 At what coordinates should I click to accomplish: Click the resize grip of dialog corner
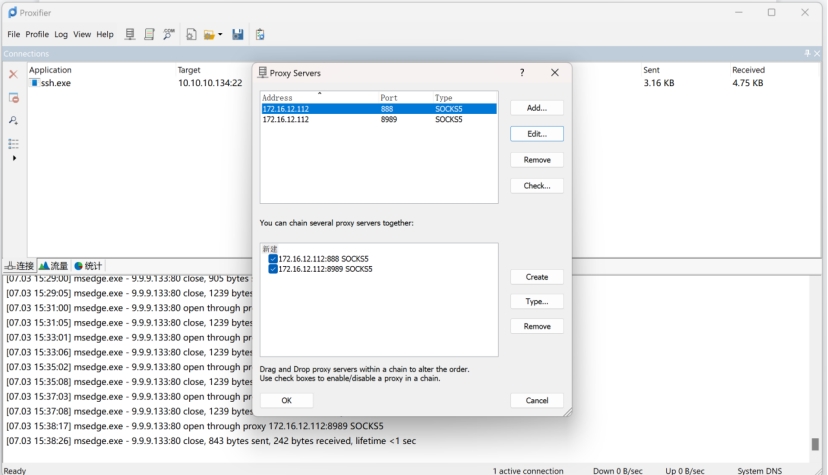[x=568, y=412]
